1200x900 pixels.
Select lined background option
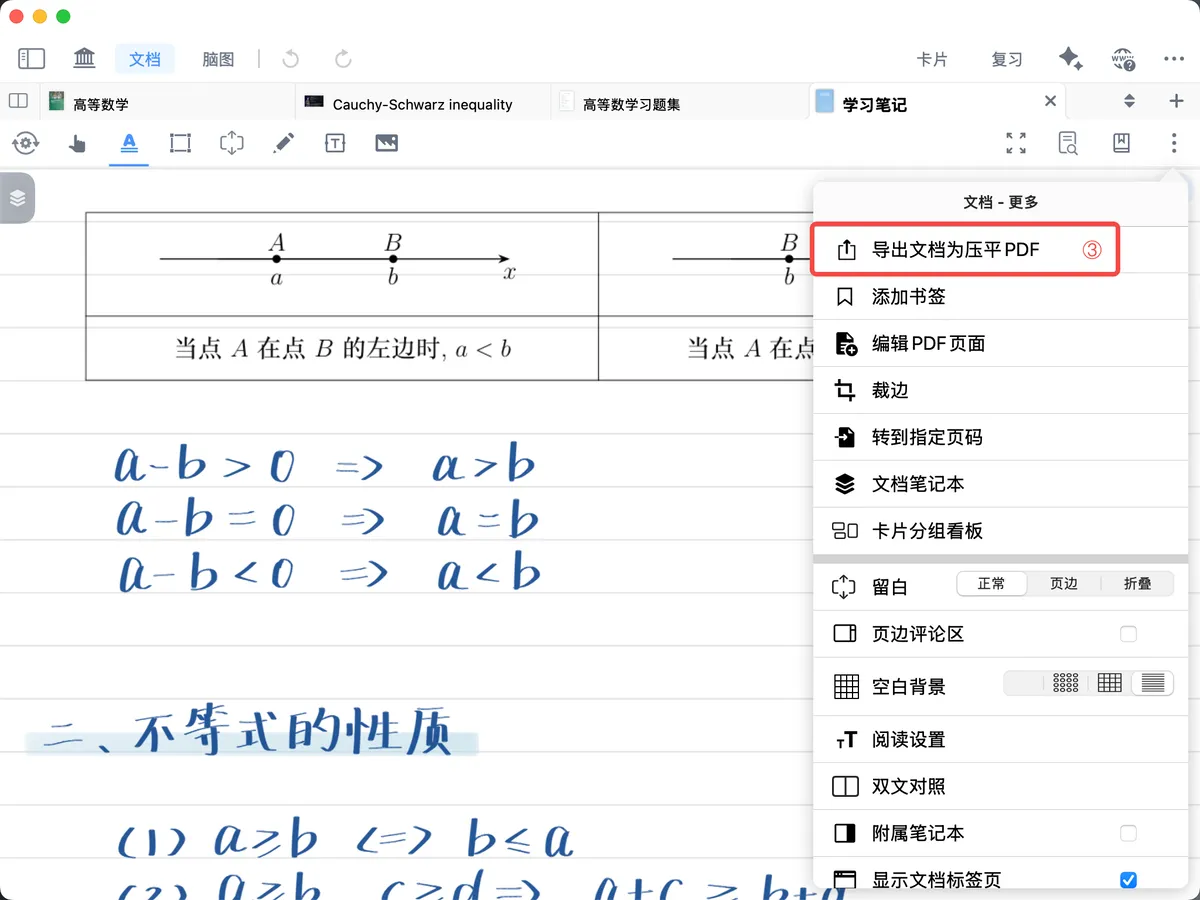tap(1153, 683)
